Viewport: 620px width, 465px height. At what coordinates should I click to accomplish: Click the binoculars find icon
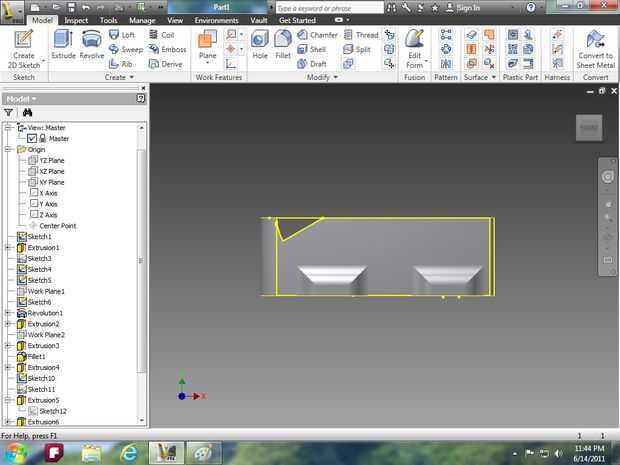coord(27,113)
